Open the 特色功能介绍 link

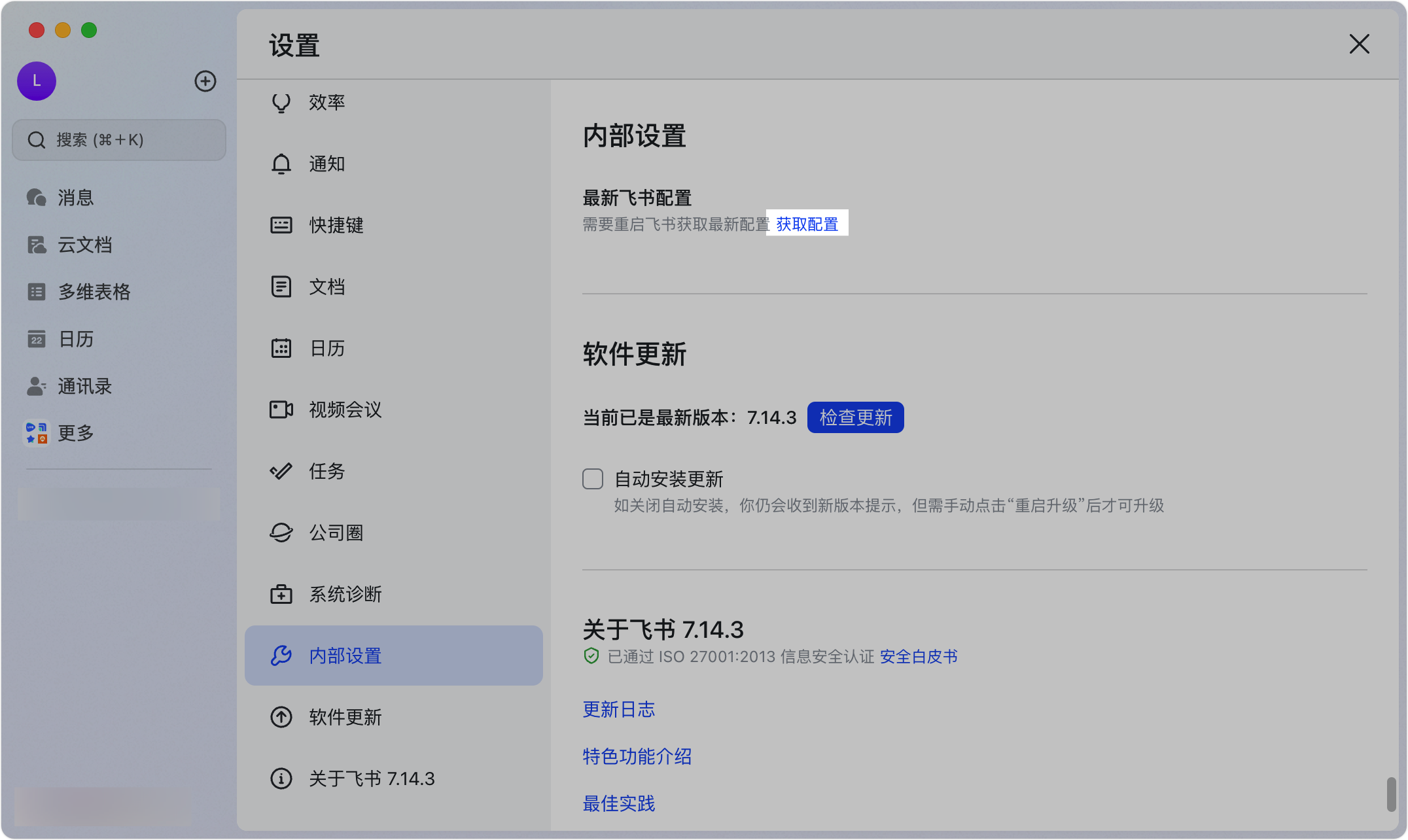(x=637, y=756)
